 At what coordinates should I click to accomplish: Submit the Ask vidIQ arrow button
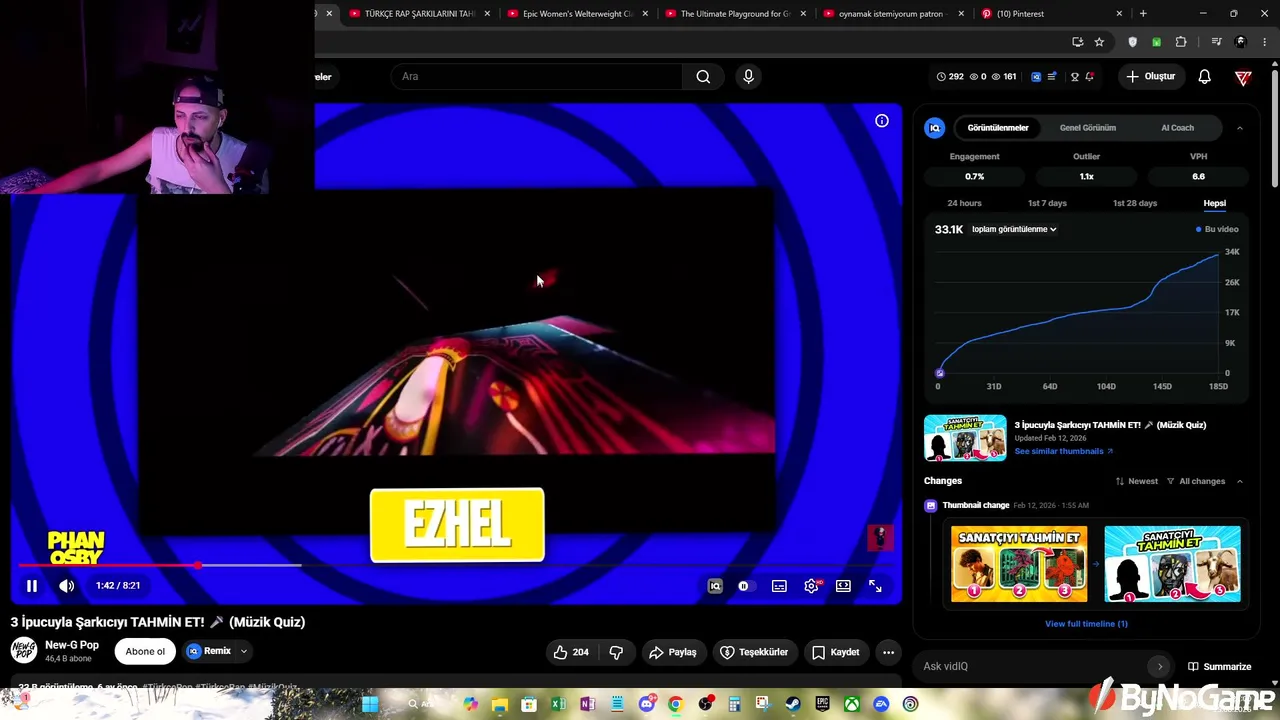[1159, 666]
